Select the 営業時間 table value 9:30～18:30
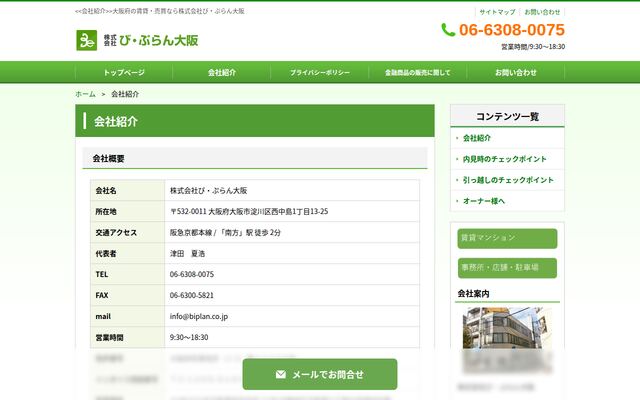Viewport: 640px width, 400px height. pos(189,337)
